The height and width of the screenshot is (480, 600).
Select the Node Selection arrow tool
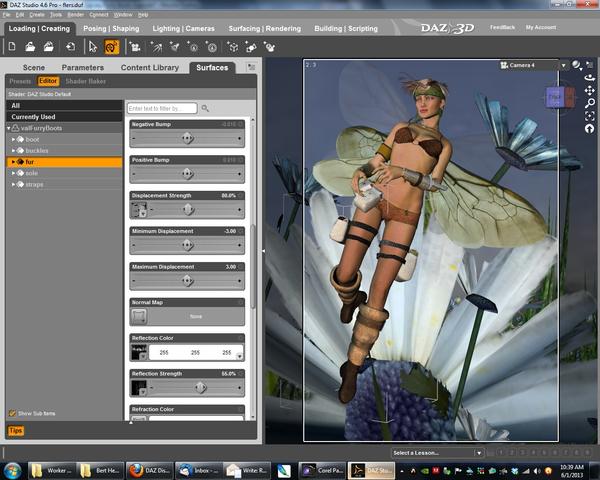(x=93, y=47)
